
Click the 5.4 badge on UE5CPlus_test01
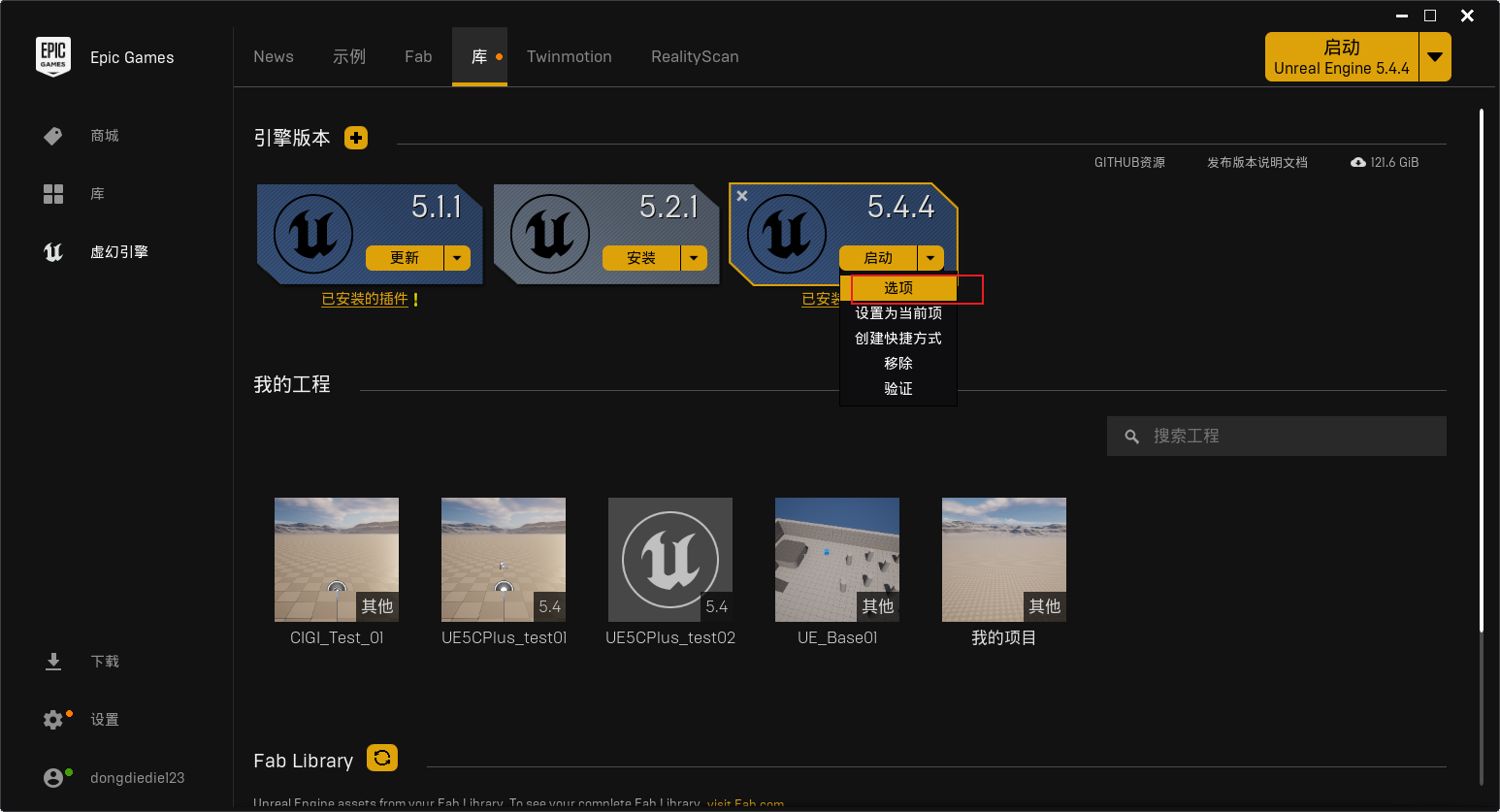550,606
